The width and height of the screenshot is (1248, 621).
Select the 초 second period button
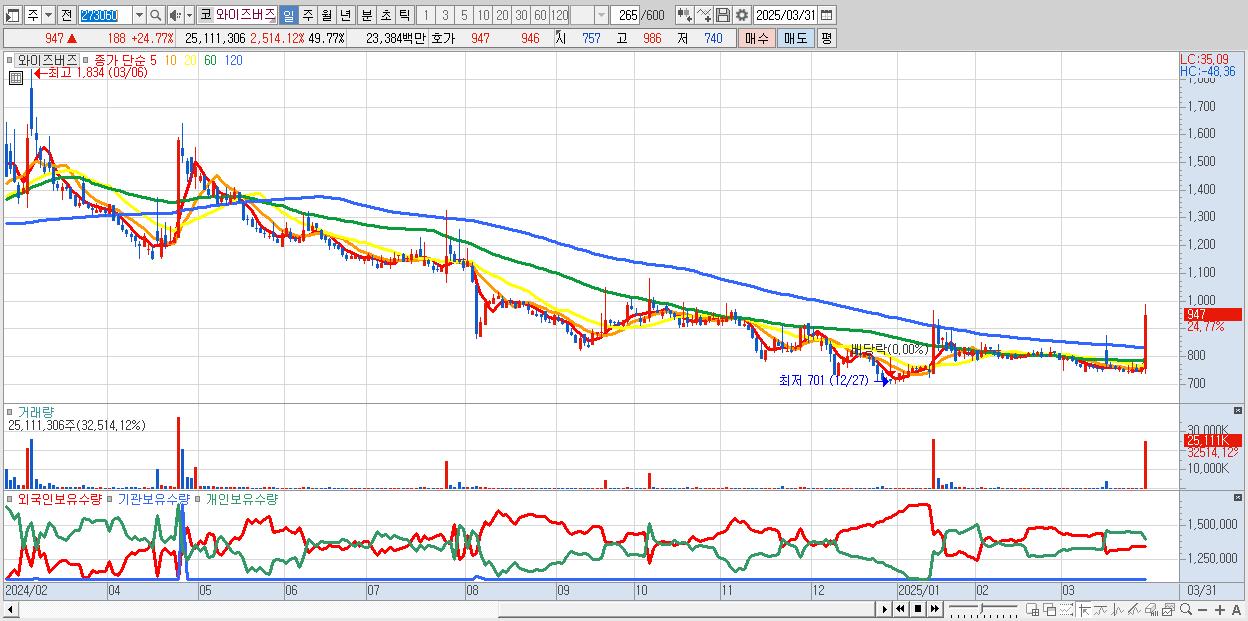coord(385,15)
